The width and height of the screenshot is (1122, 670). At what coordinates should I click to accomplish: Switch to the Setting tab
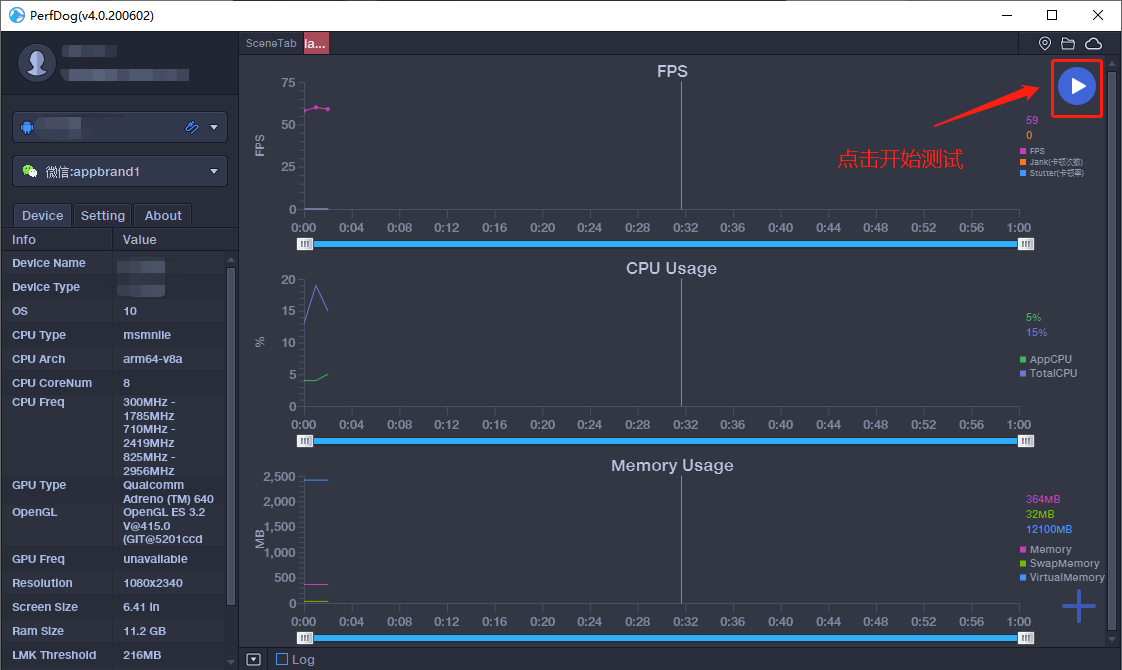(102, 215)
